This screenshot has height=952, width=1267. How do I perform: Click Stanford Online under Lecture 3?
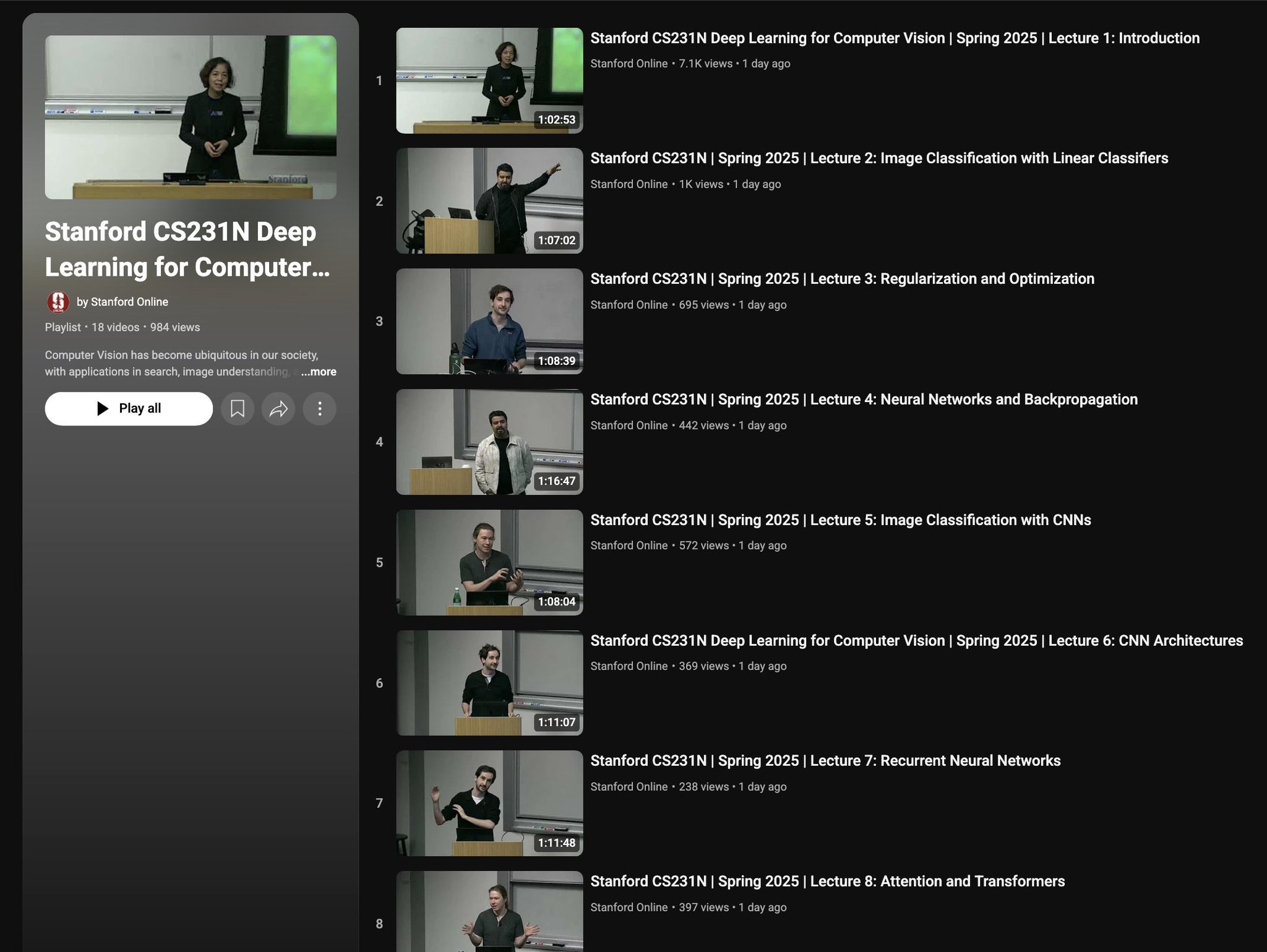pos(629,305)
